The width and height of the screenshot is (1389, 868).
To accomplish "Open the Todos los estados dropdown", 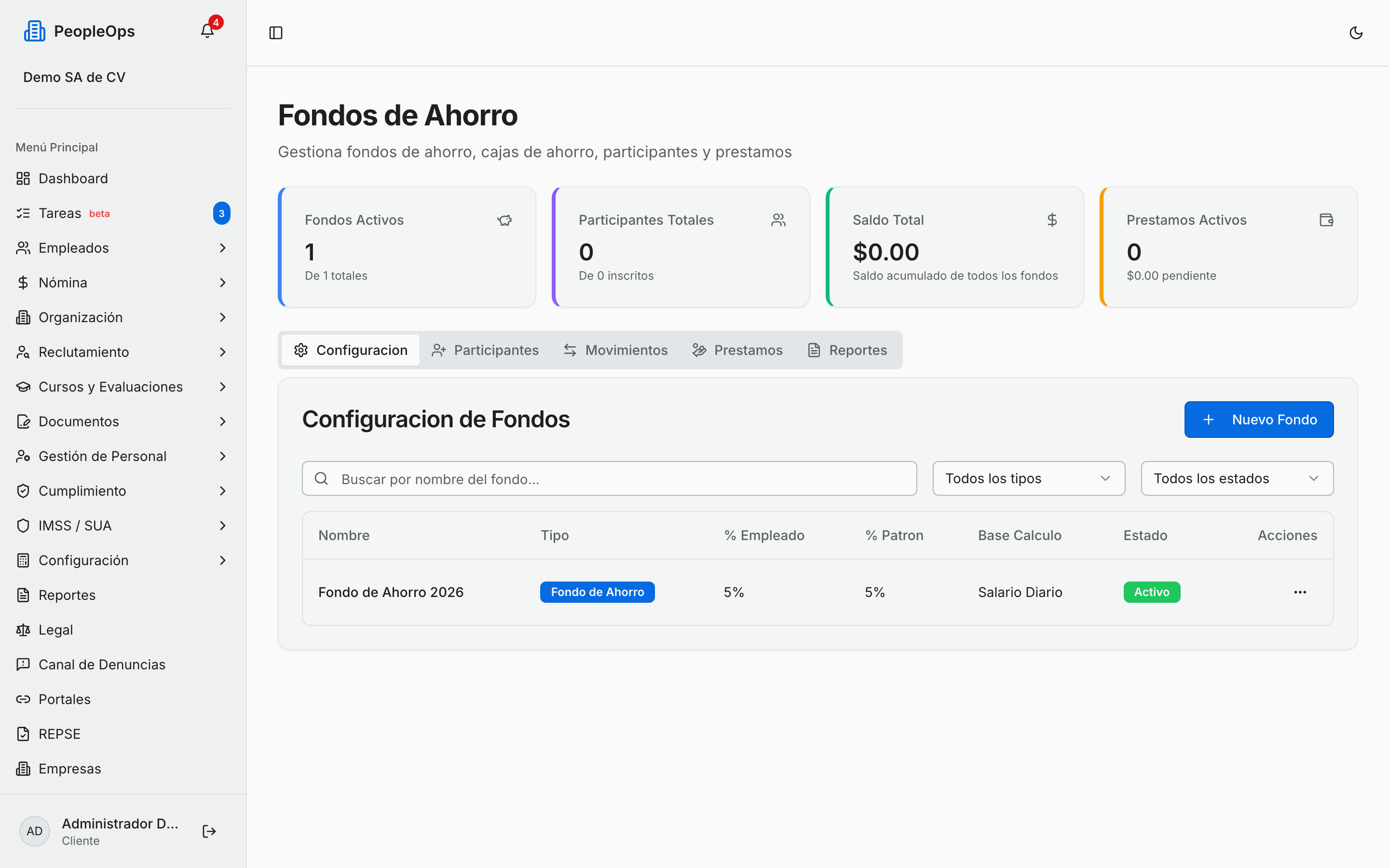I will (1237, 478).
